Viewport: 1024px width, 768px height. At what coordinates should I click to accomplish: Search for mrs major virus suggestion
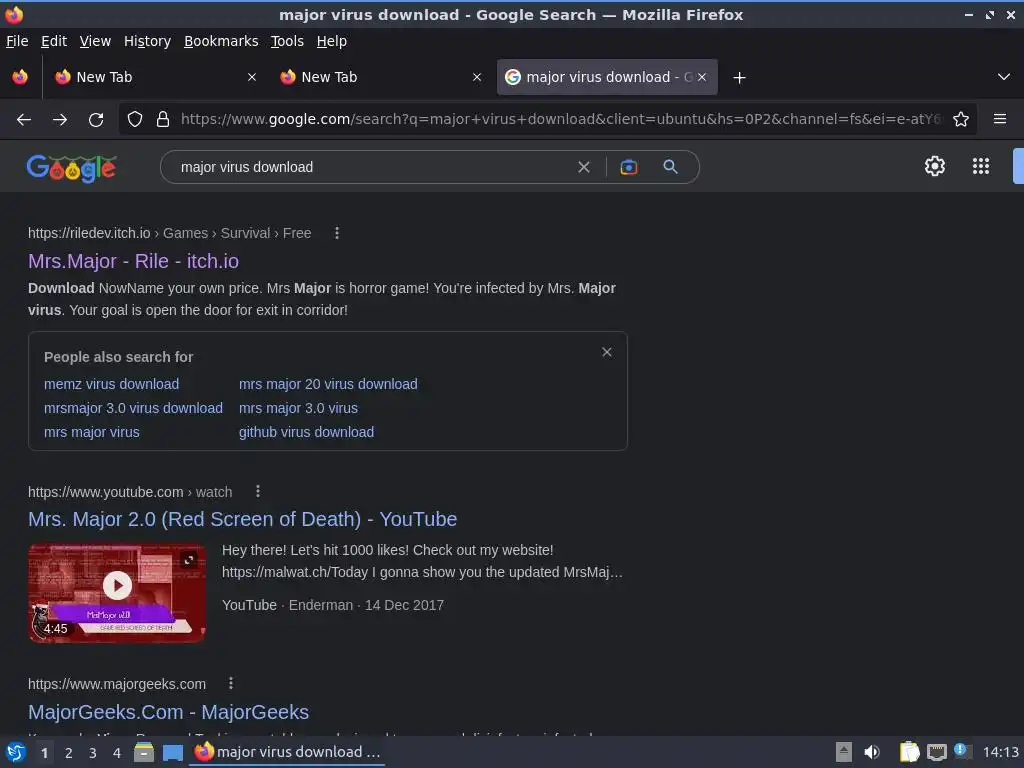(91, 432)
